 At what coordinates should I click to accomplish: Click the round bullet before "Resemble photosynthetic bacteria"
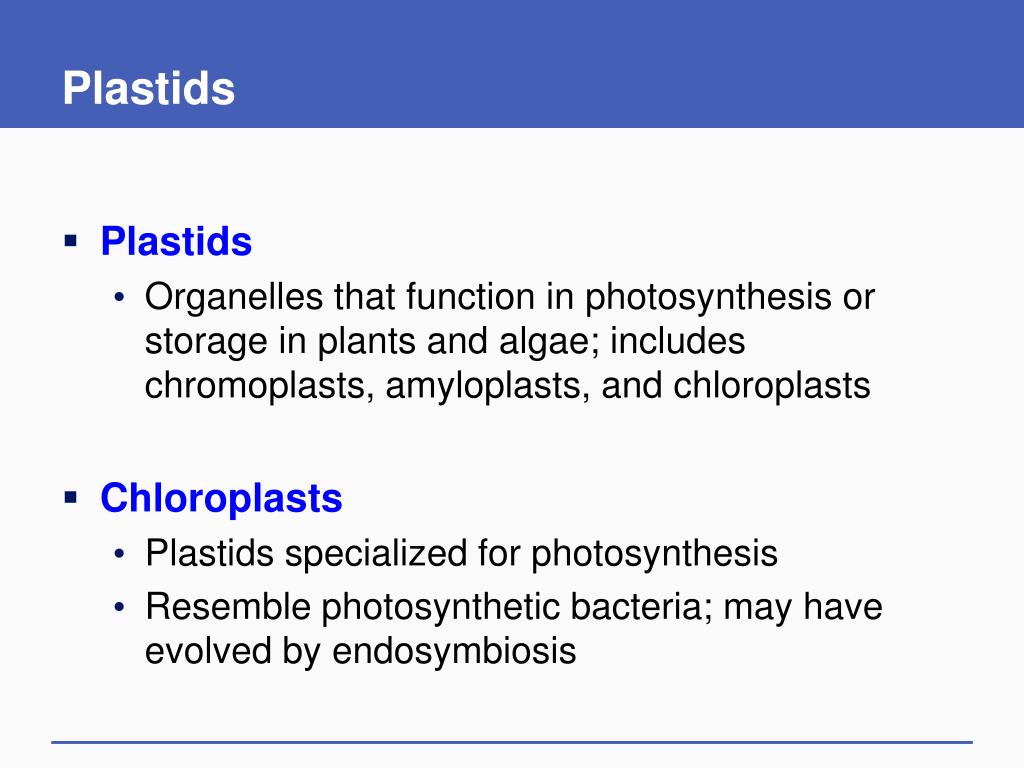click(119, 607)
